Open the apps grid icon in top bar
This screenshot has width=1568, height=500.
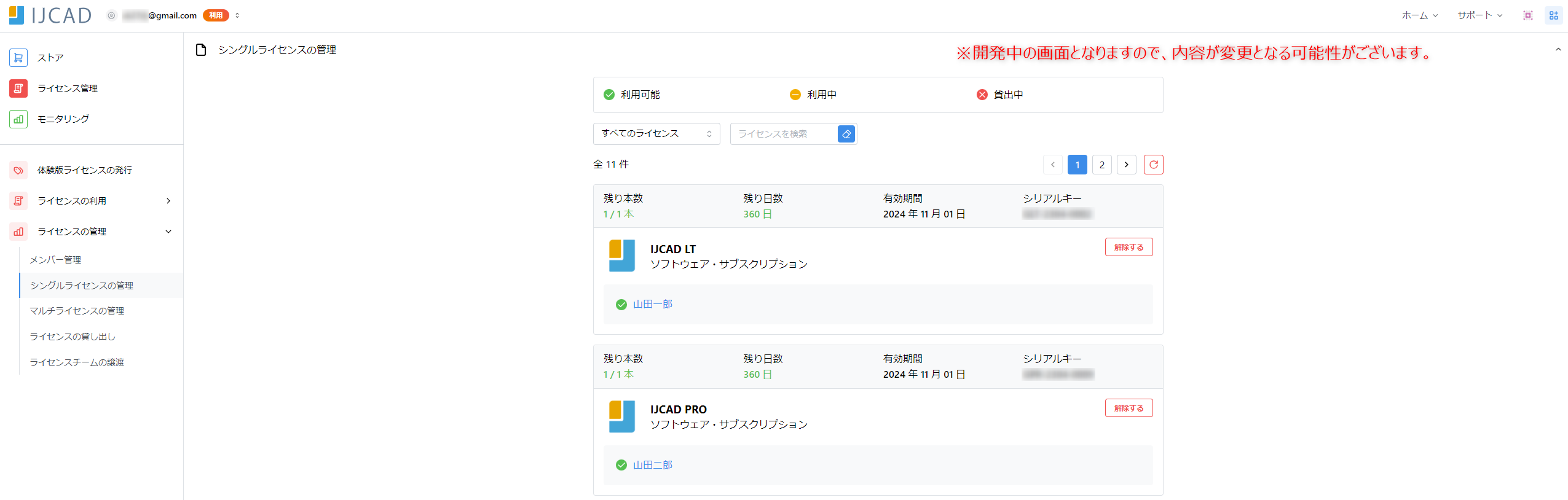pos(1554,15)
